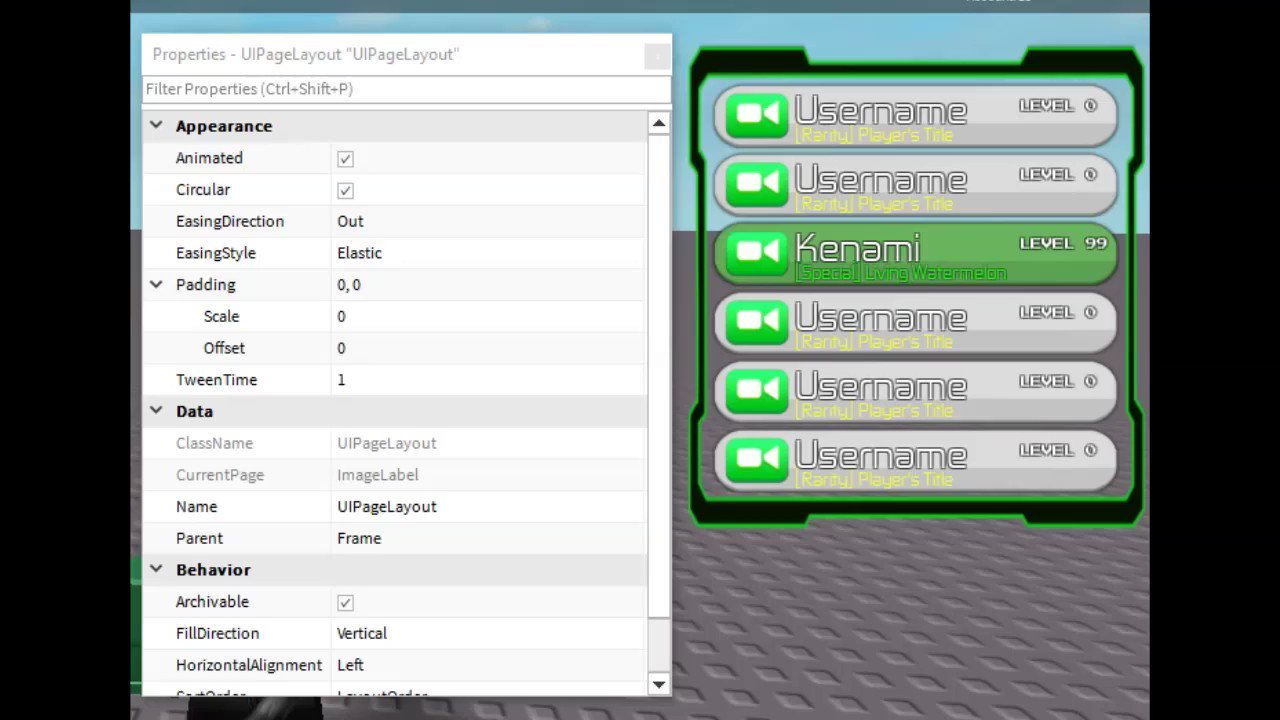Collapse the Data section

(156, 410)
